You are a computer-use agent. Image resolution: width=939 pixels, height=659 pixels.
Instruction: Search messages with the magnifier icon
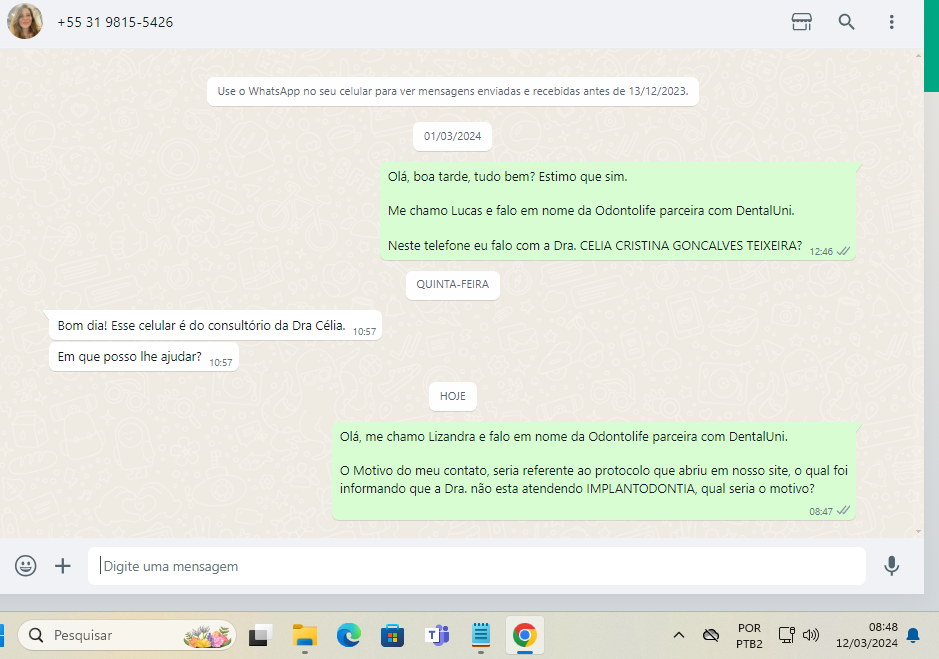tap(846, 22)
